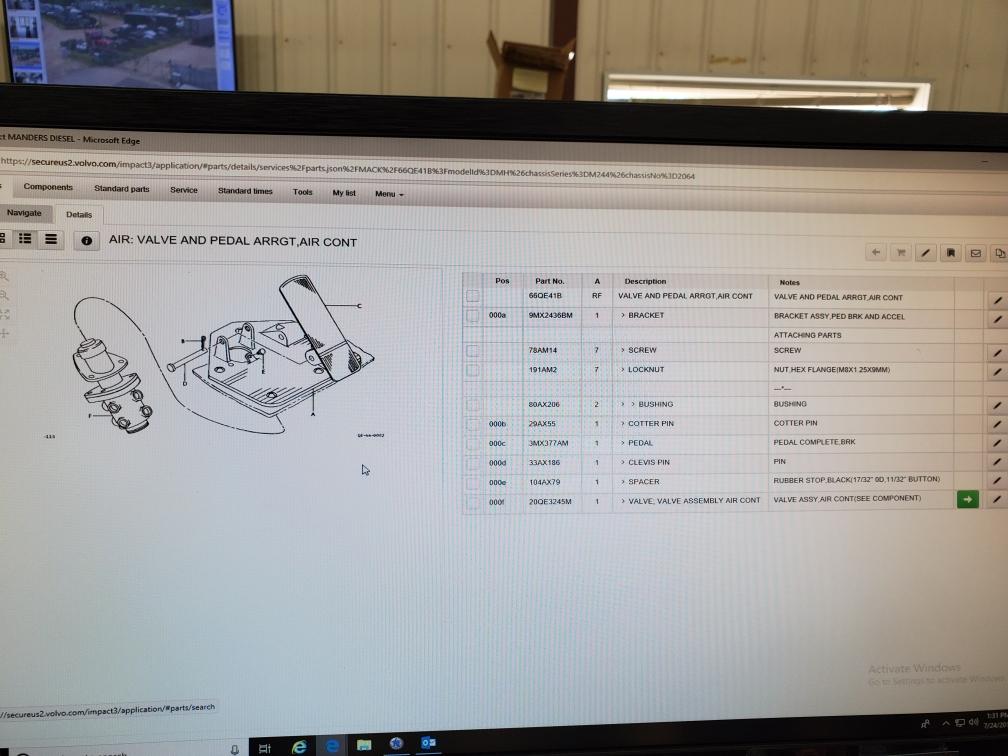Expand the CLEVIS PIN row chevron
This screenshot has width=1008, height=756.
coord(623,462)
